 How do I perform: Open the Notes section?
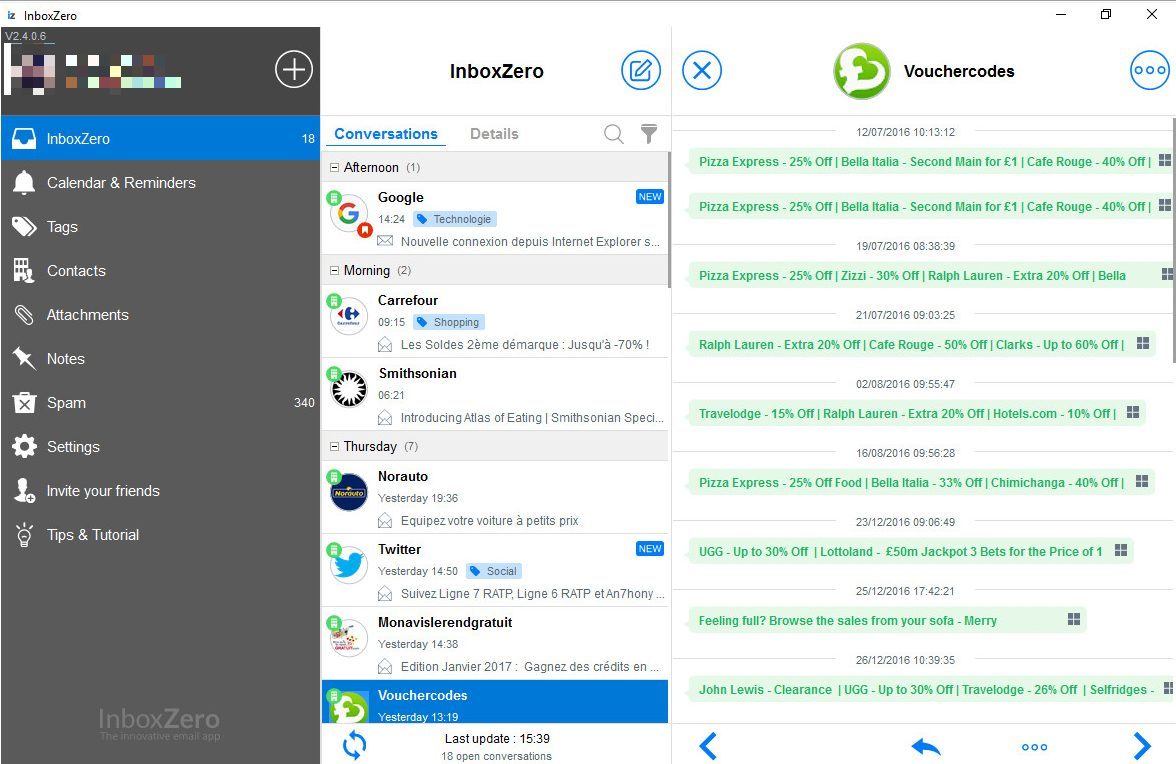point(160,358)
